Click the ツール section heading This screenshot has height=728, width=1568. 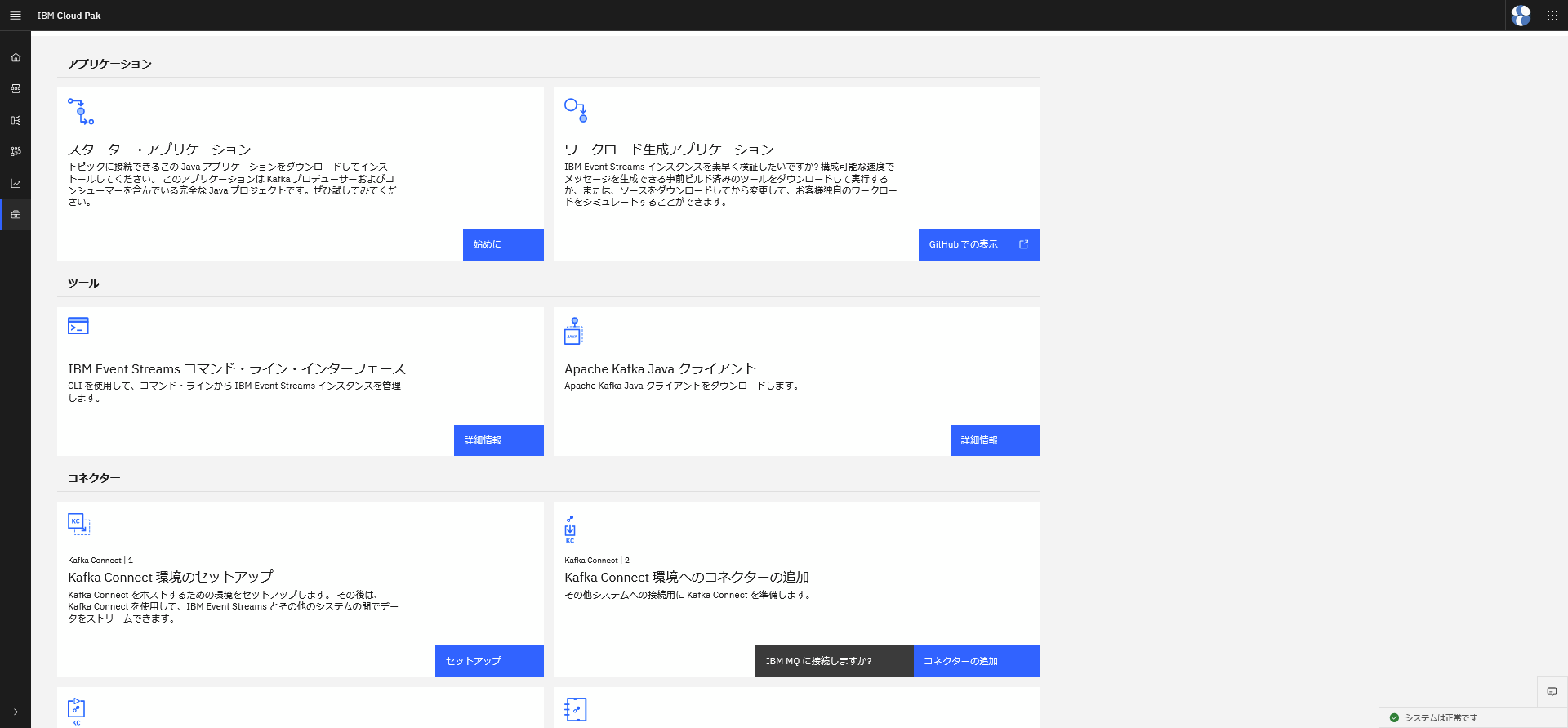click(x=83, y=283)
